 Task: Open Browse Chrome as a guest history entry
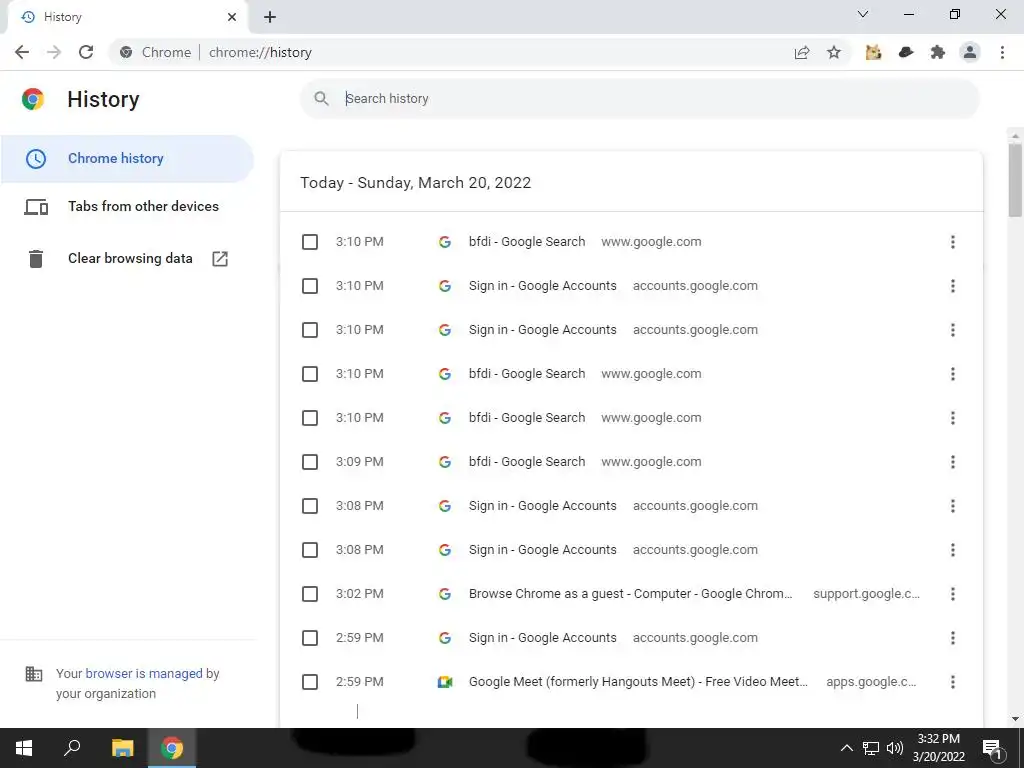point(630,594)
